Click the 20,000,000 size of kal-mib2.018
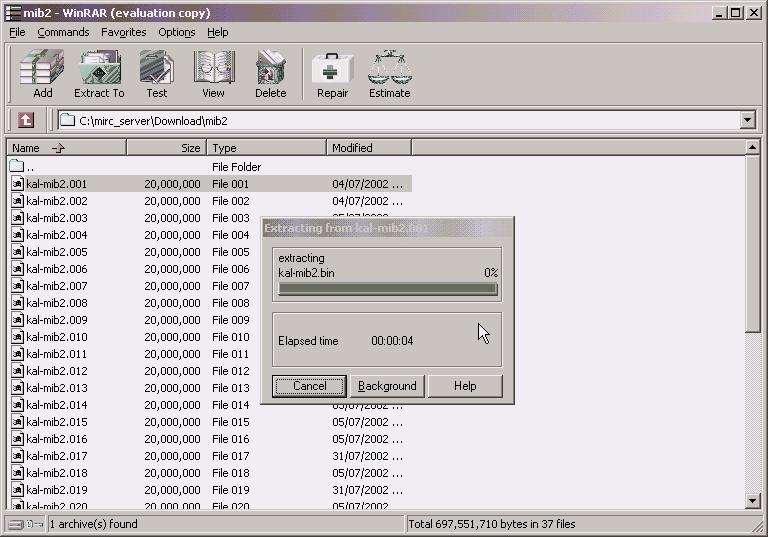The width and height of the screenshot is (768, 537). click(x=172, y=473)
